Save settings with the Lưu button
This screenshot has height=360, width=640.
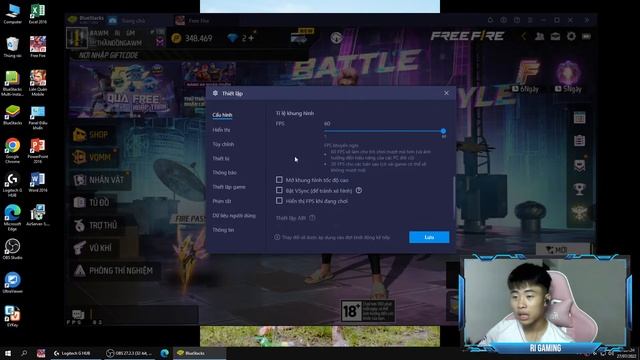[x=429, y=237]
